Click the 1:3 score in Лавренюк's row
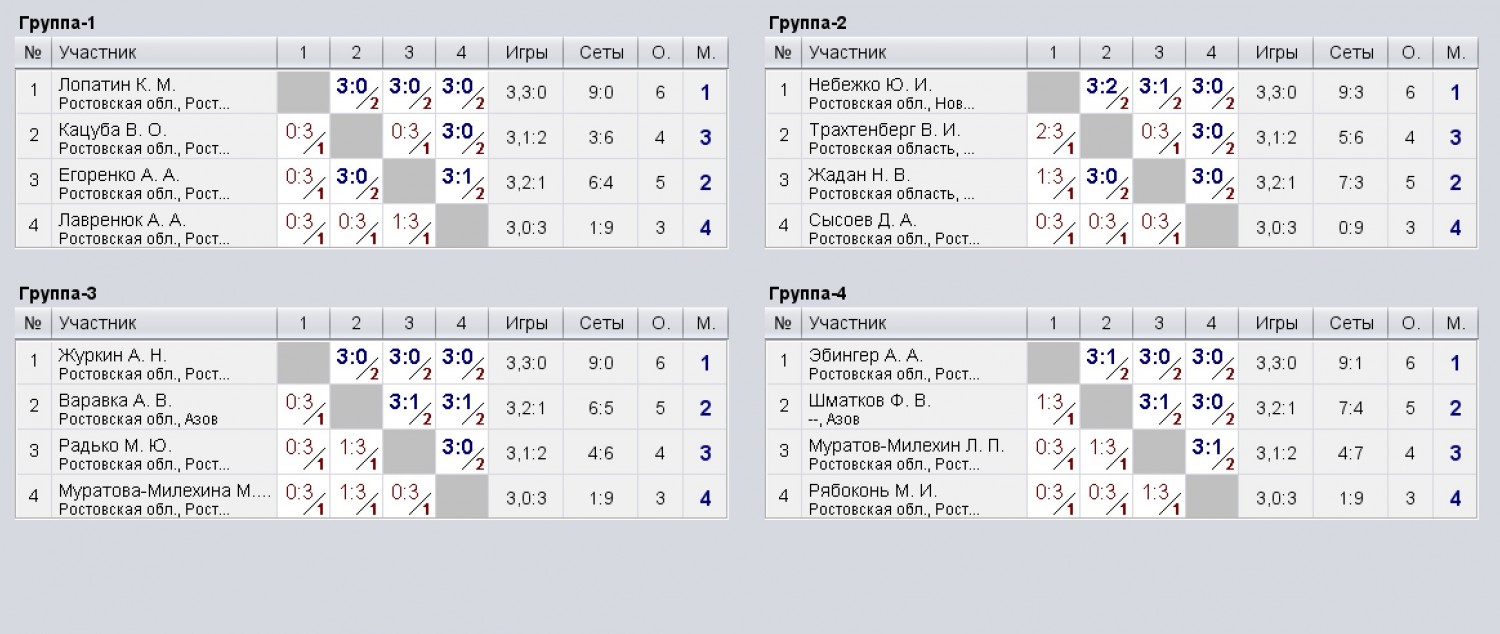The image size is (1500, 634). coord(409,227)
